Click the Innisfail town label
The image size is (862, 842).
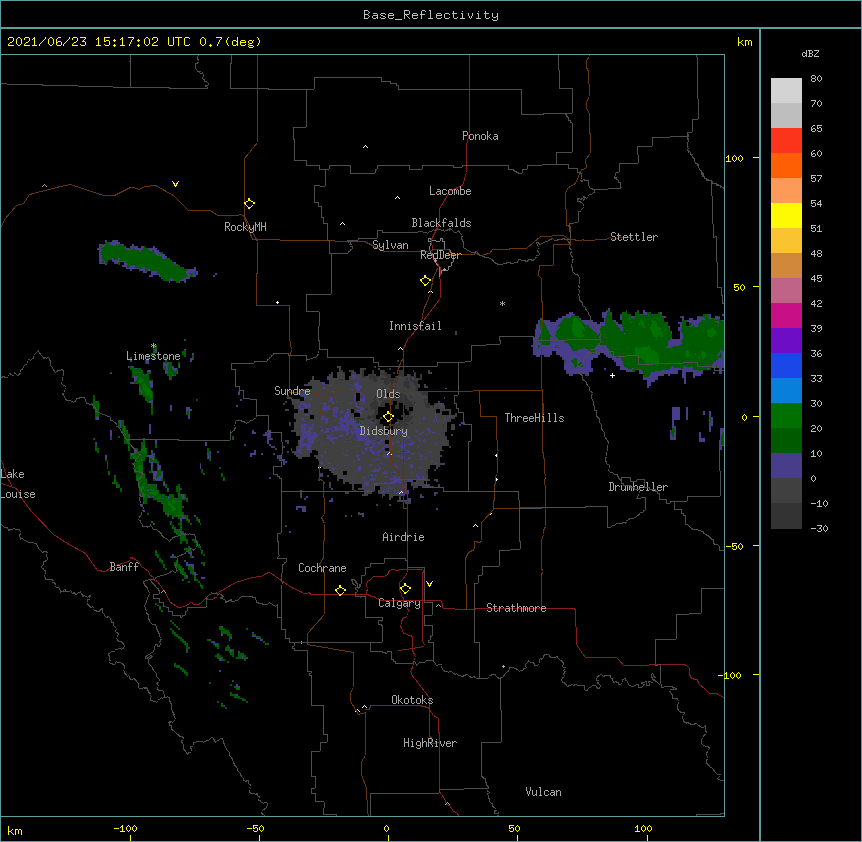pyautogui.click(x=415, y=326)
